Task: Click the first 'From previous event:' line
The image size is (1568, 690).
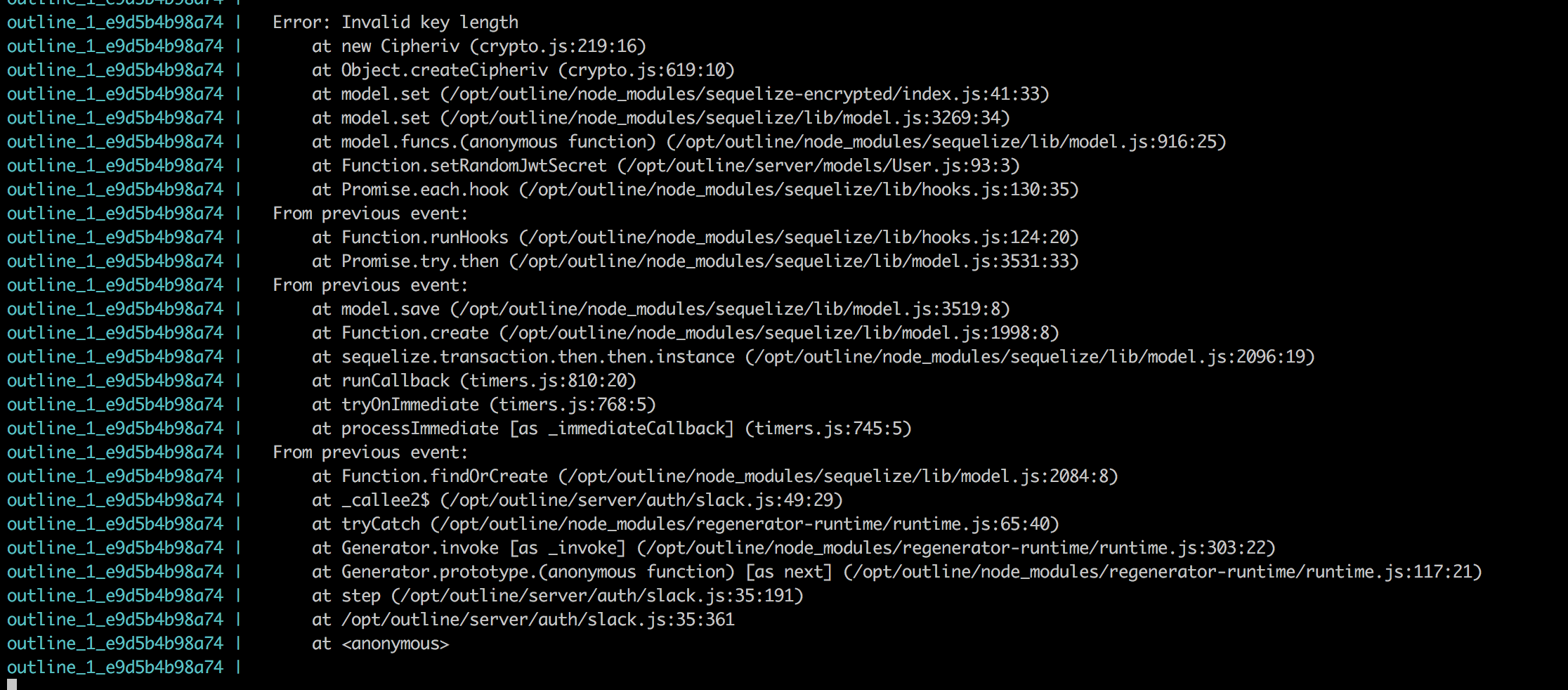Action: [370, 214]
